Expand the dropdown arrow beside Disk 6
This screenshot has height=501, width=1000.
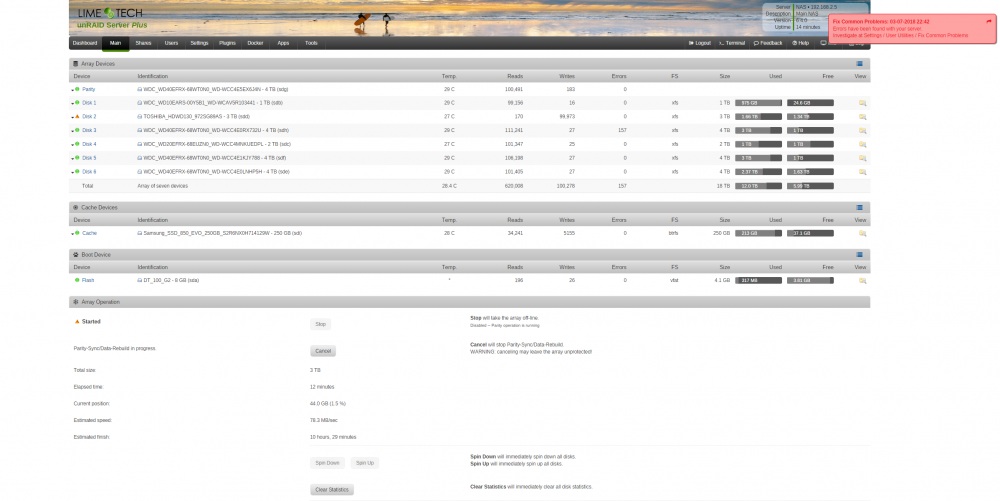72,173
